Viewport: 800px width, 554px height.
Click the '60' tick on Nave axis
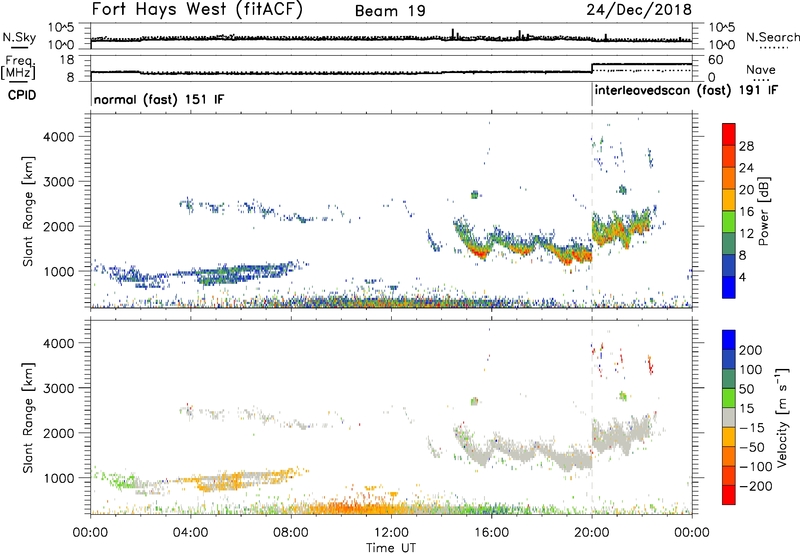(x=716, y=60)
